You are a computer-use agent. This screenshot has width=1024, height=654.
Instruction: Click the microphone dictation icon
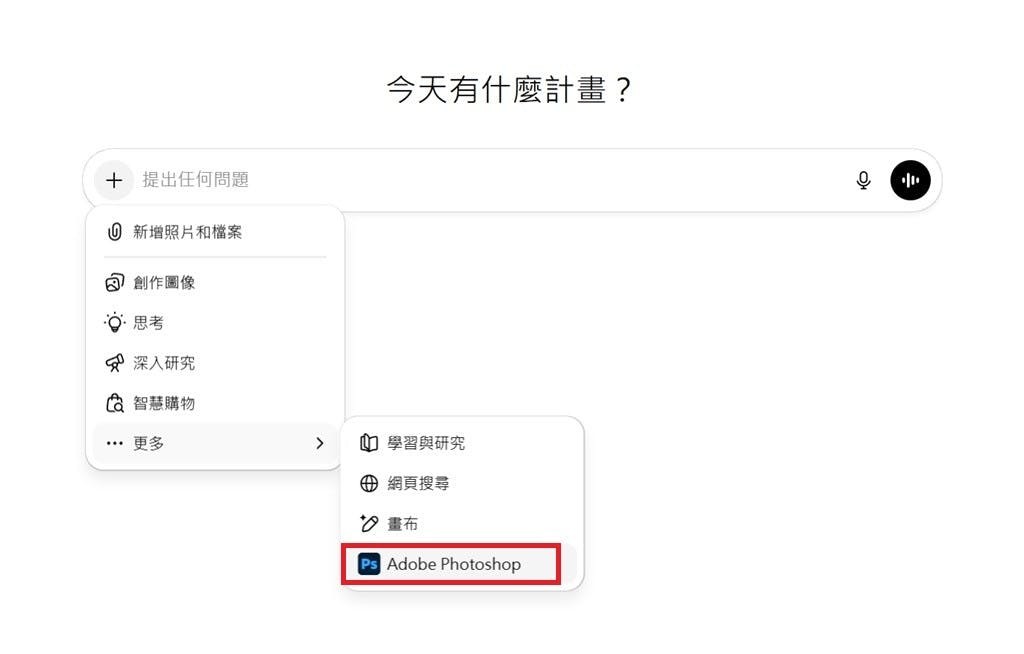coord(864,180)
